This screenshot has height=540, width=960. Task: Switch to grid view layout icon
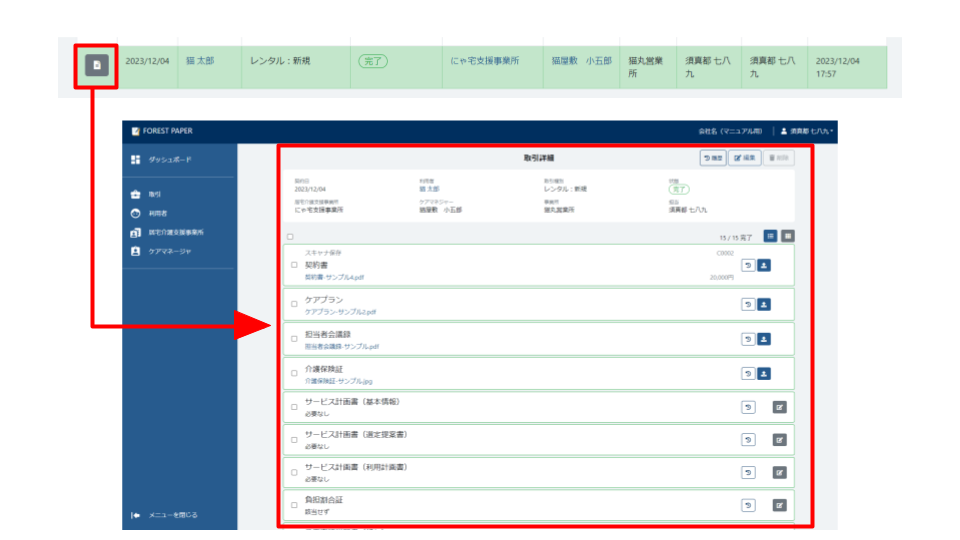point(788,236)
